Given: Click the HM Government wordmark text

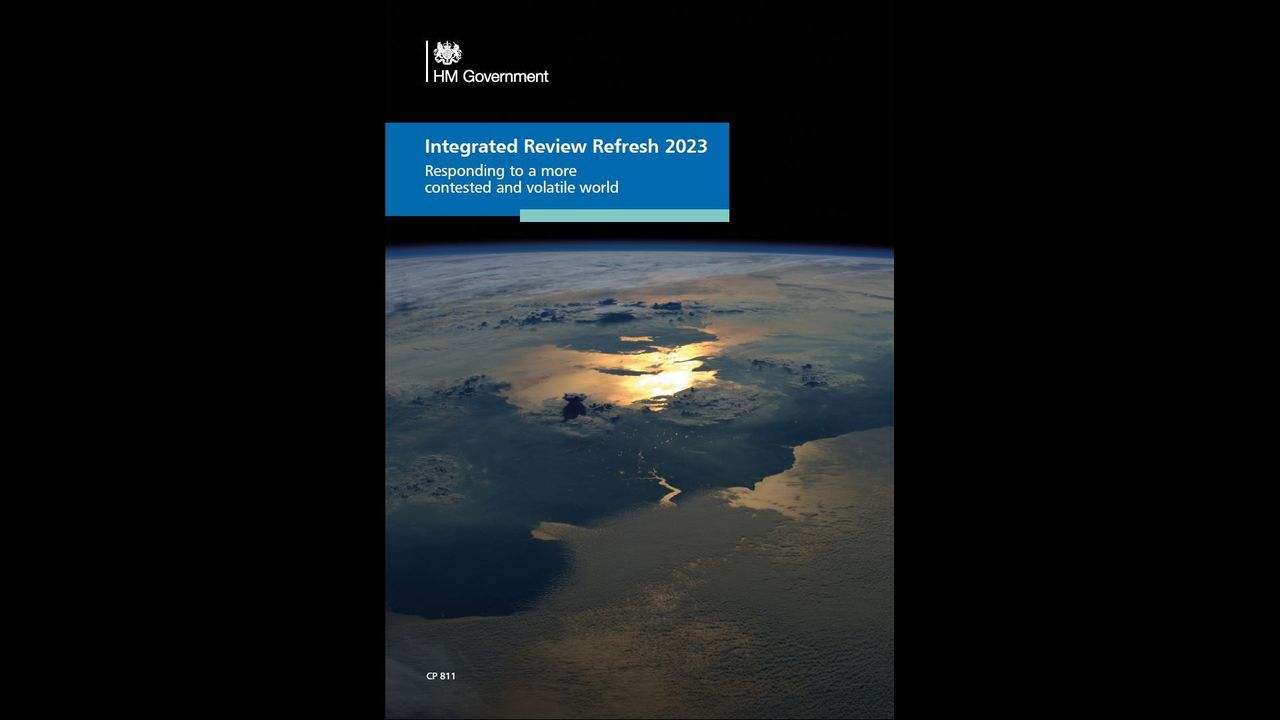Looking at the screenshot, I should [x=491, y=76].
